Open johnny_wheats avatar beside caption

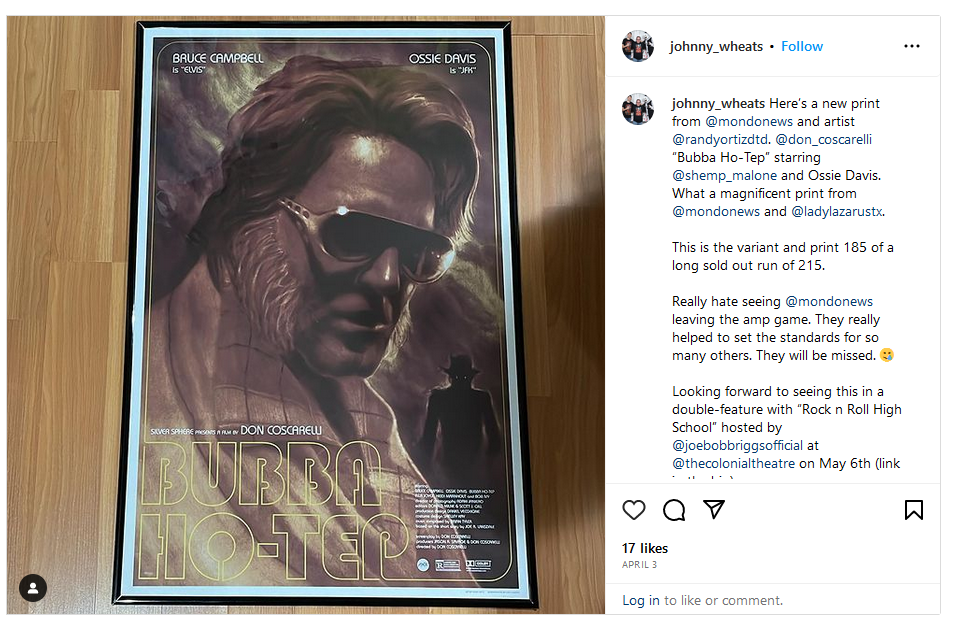638,109
